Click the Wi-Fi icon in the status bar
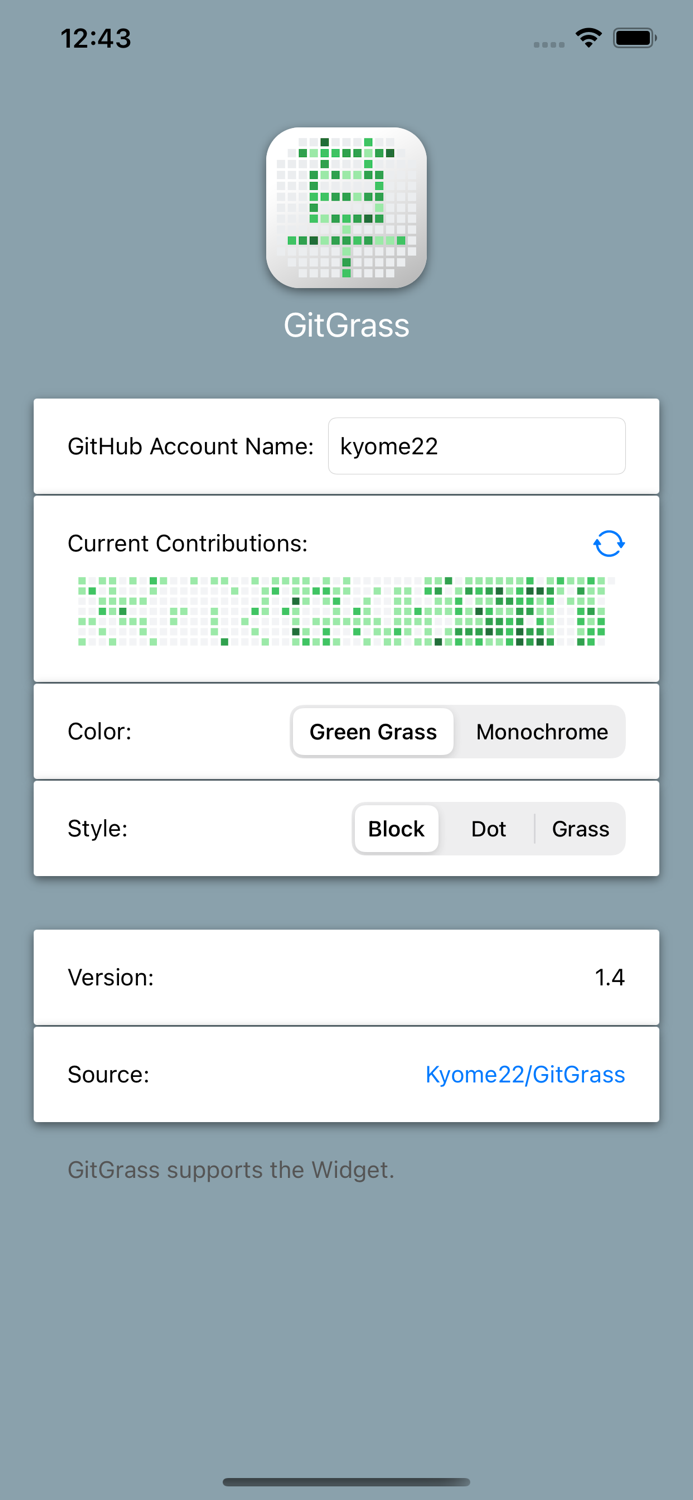Viewport: 693px width, 1500px height. click(589, 37)
